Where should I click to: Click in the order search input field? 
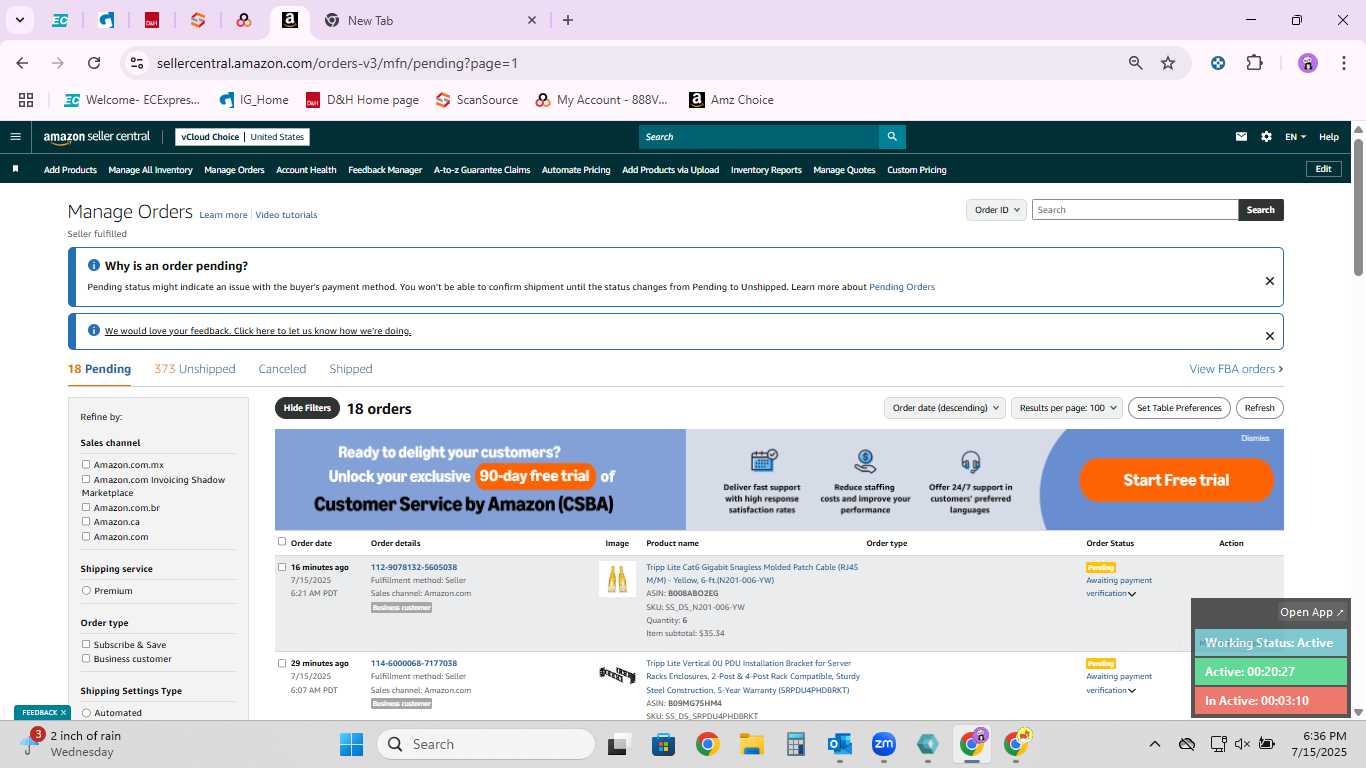(x=1135, y=210)
